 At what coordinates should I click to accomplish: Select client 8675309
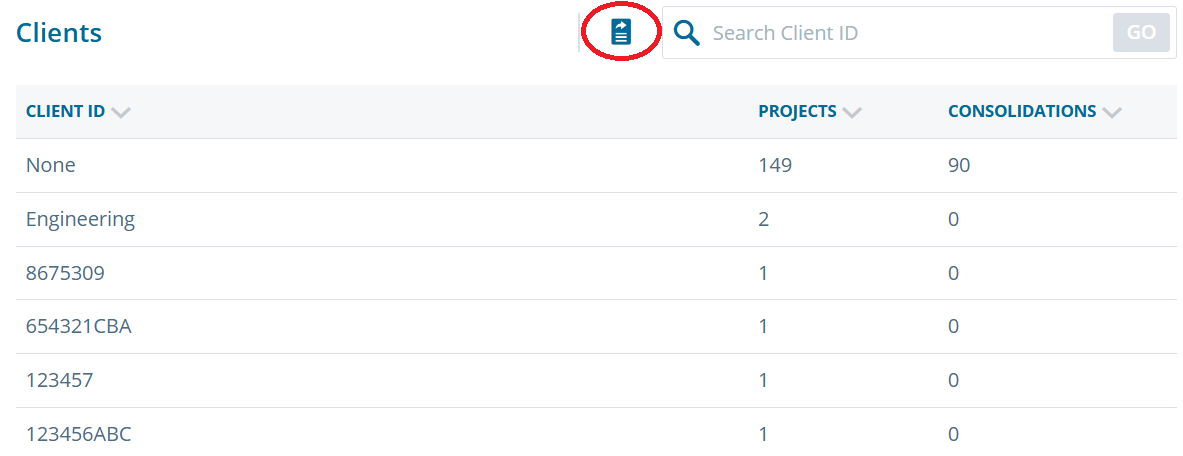[x=65, y=273]
